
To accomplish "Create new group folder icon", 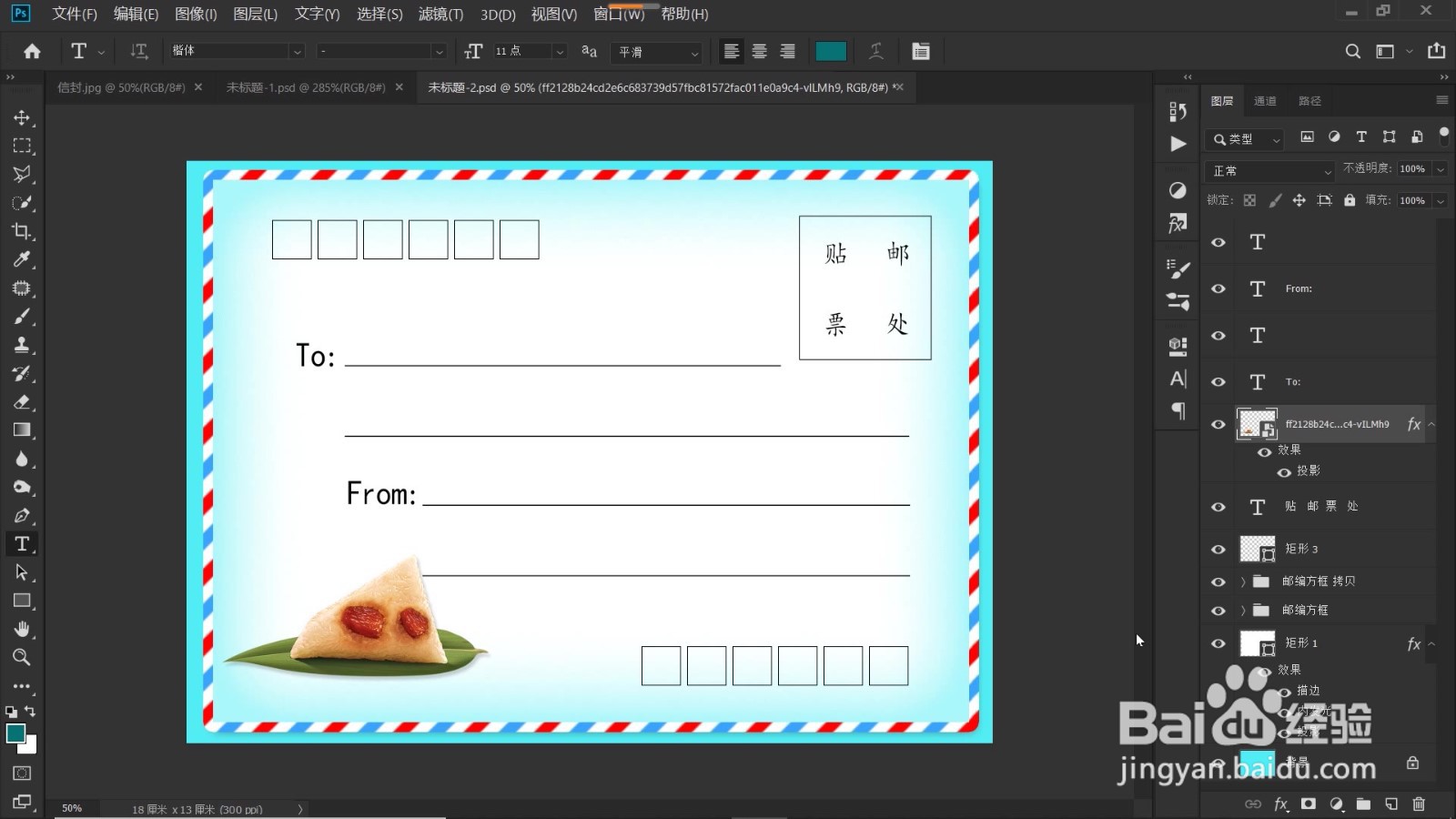I will (x=1363, y=804).
